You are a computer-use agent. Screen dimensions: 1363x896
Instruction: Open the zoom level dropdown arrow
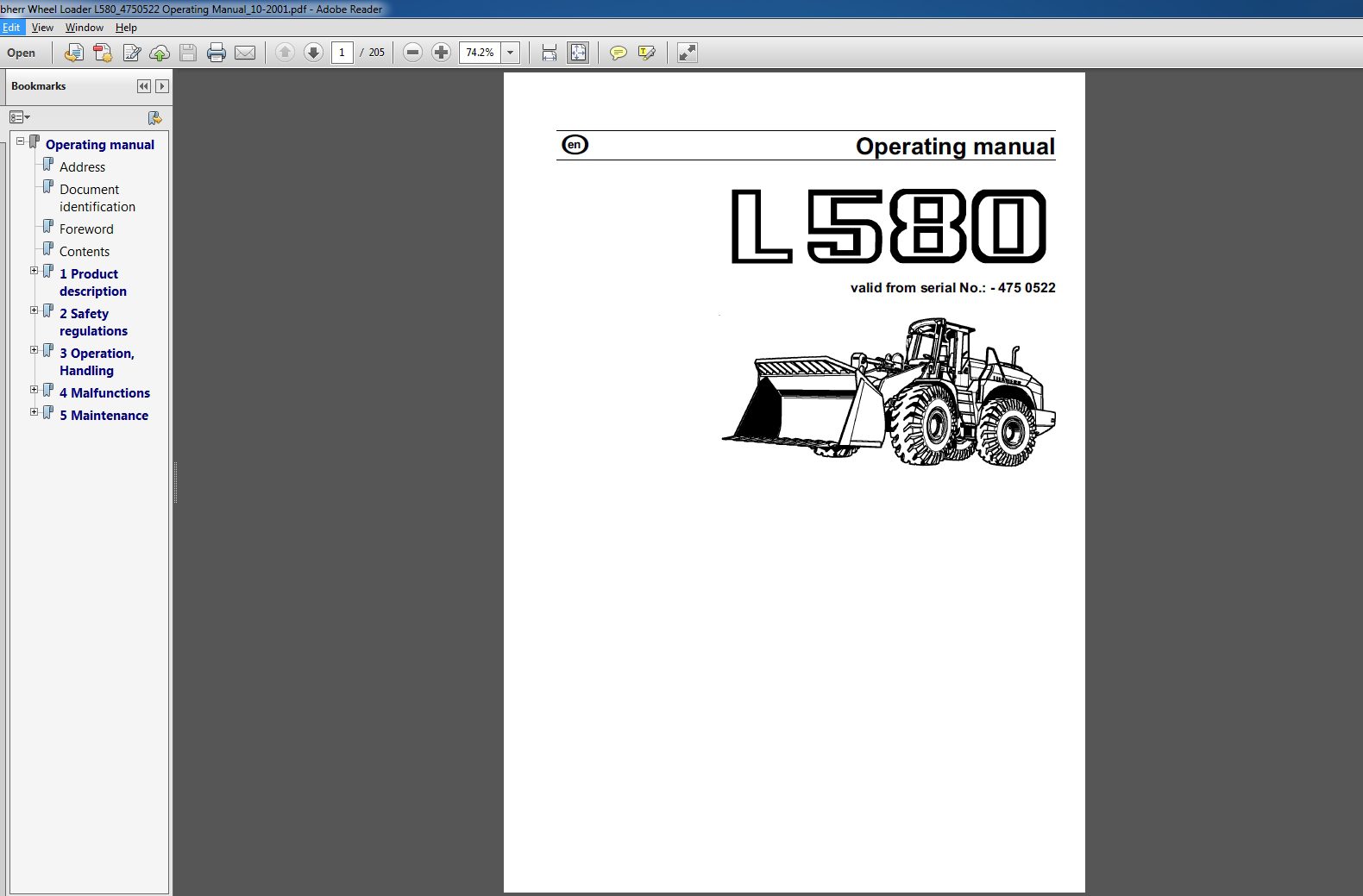tap(511, 53)
